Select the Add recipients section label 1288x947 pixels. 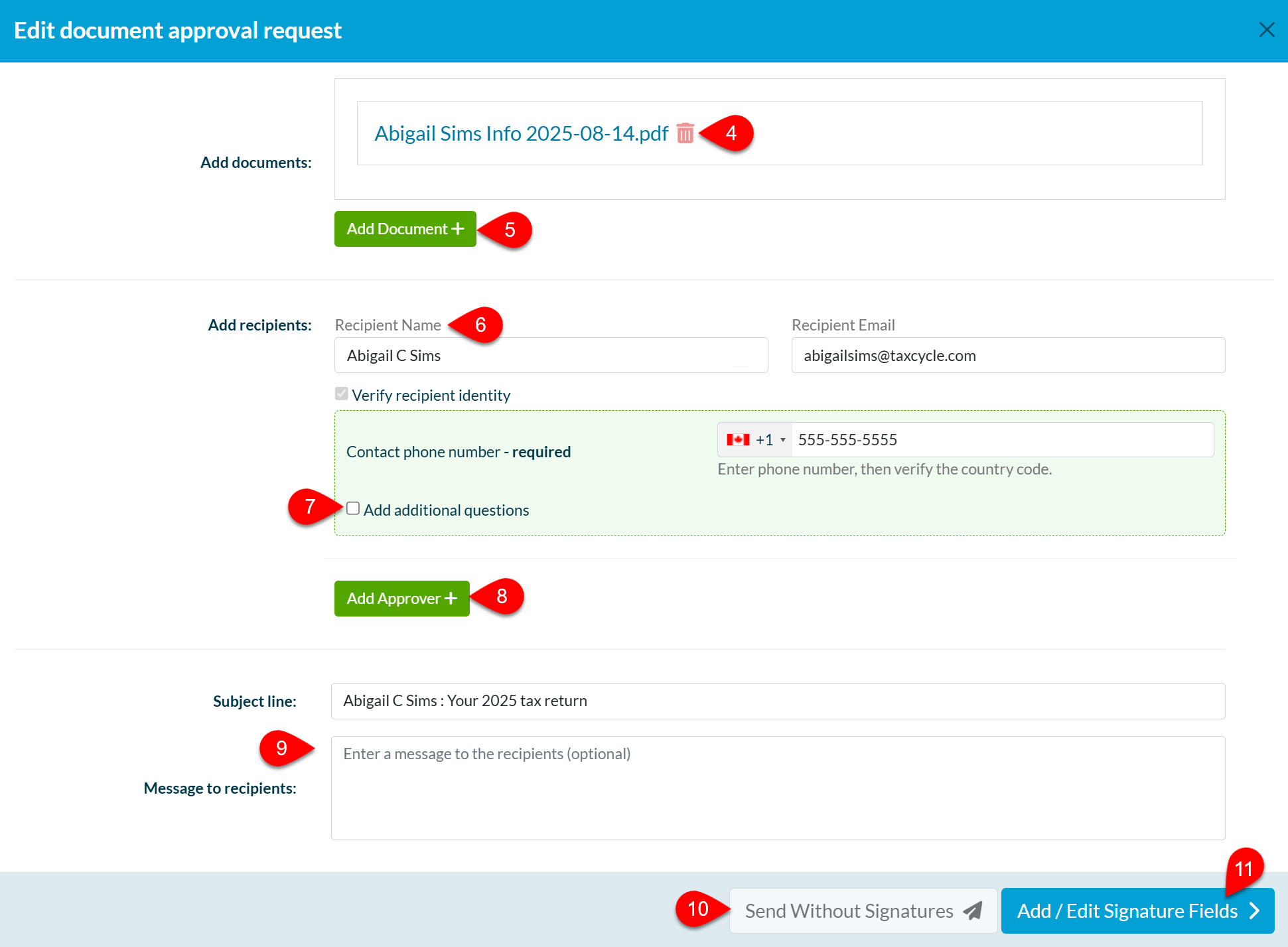(x=259, y=325)
